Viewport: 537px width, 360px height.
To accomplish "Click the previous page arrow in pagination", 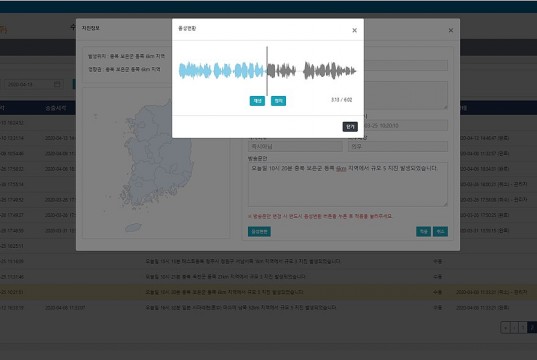I will coord(514,328).
